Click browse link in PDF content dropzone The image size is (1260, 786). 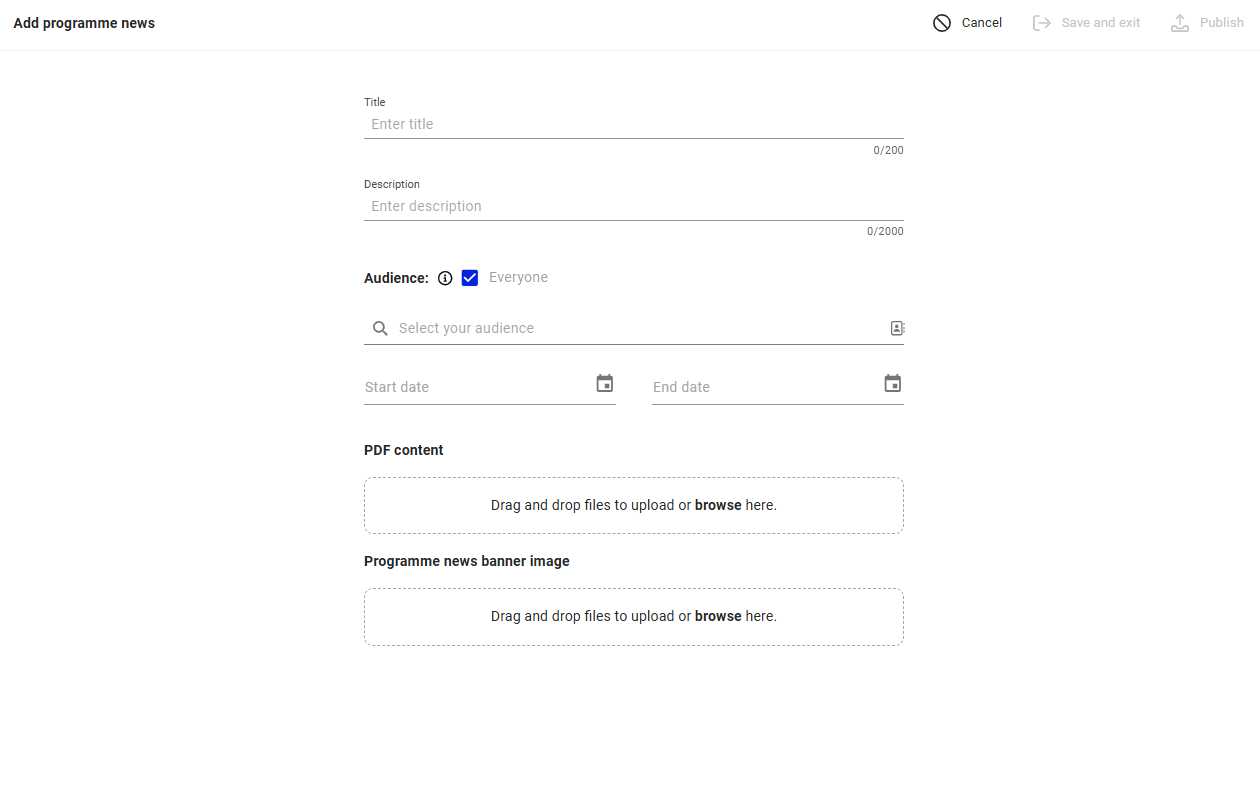[x=718, y=505]
